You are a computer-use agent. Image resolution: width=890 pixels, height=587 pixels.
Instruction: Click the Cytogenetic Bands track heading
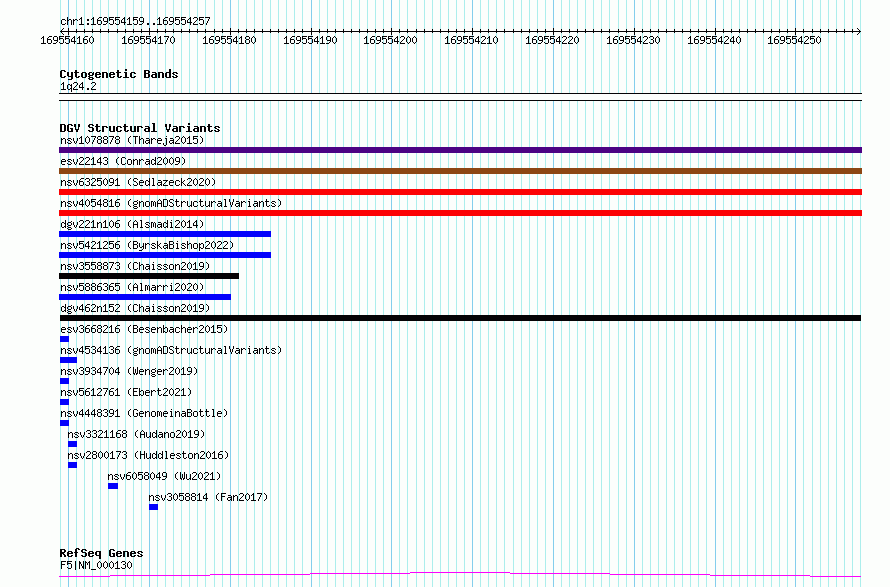click(119, 74)
